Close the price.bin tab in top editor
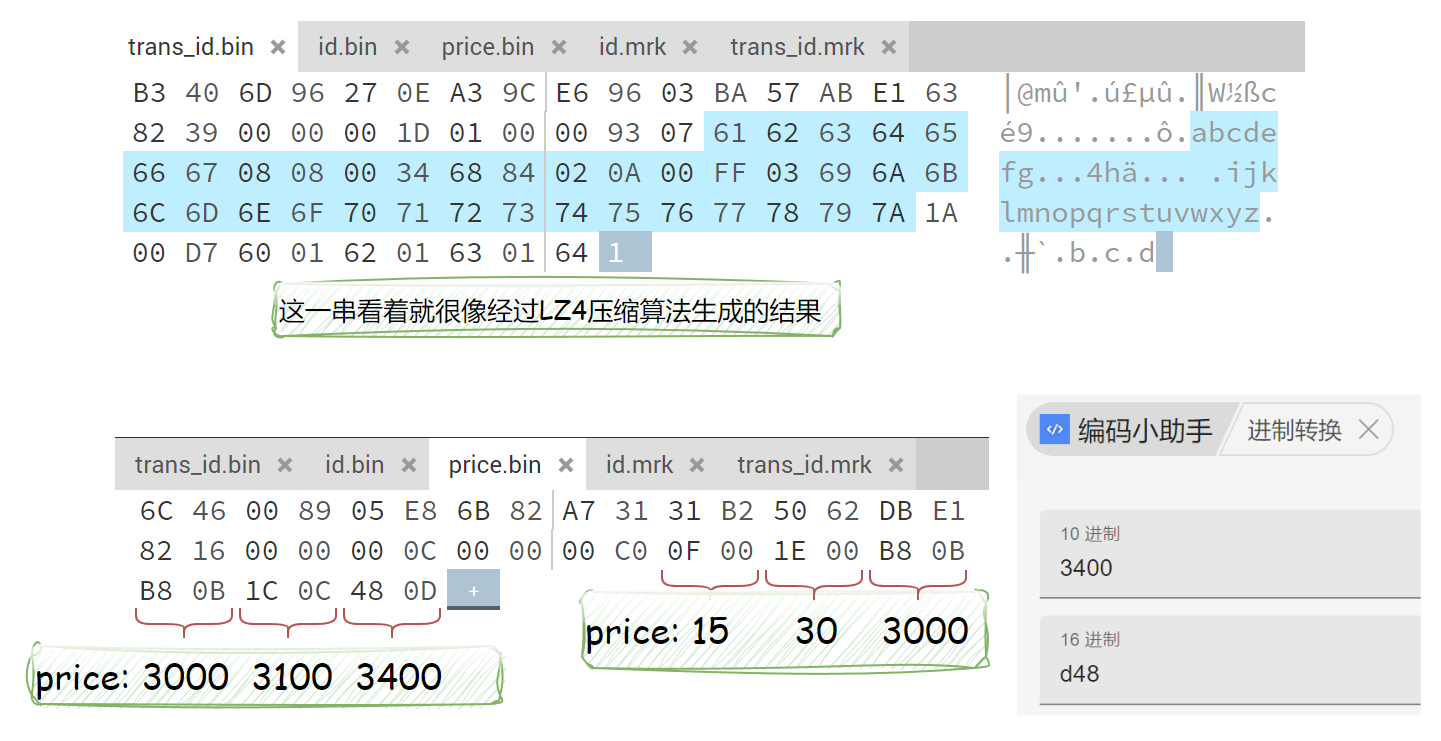The image size is (1441, 741). (x=559, y=47)
